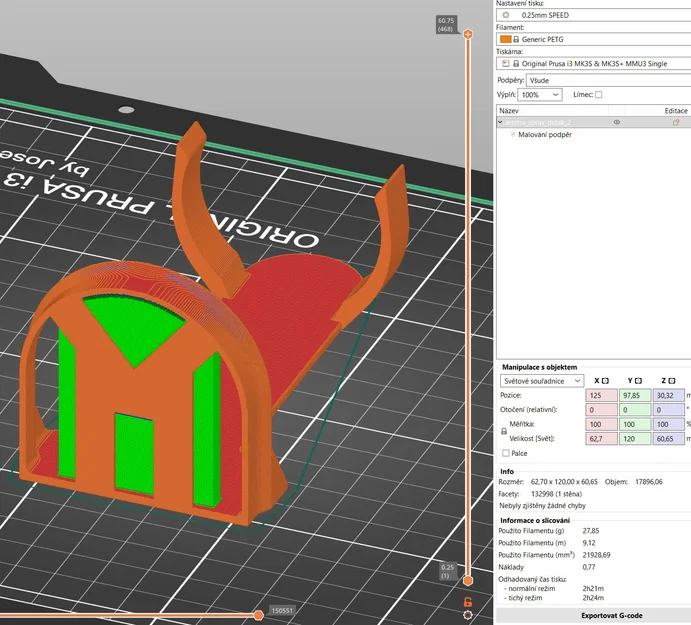Collapse the aroma_spray_drzak_2 tree item

(x=500, y=122)
